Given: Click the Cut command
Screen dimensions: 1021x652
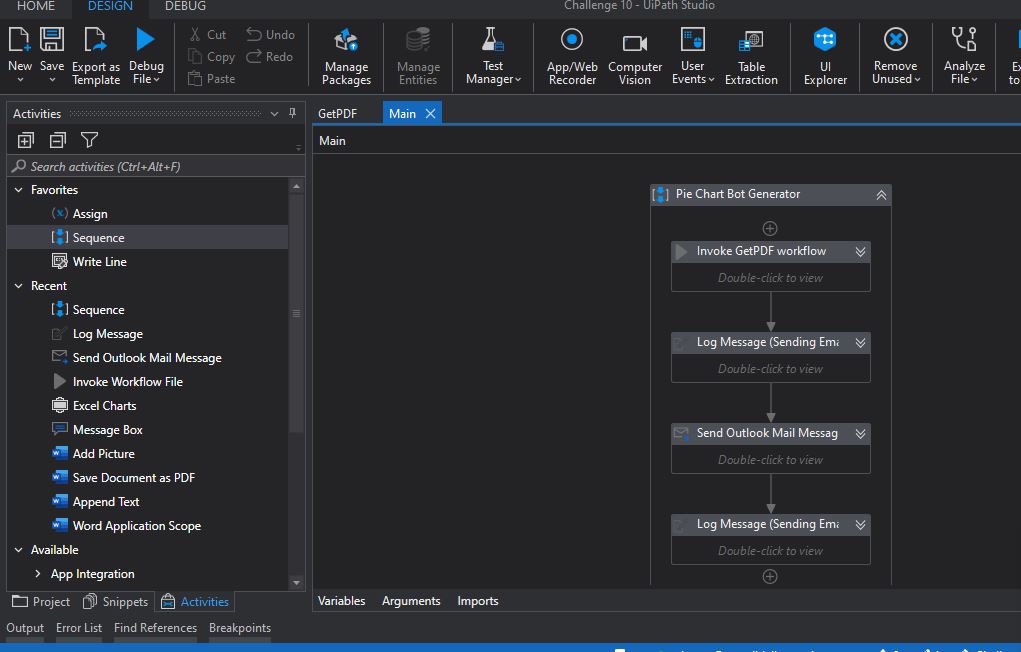Looking at the screenshot, I should [207, 35].
